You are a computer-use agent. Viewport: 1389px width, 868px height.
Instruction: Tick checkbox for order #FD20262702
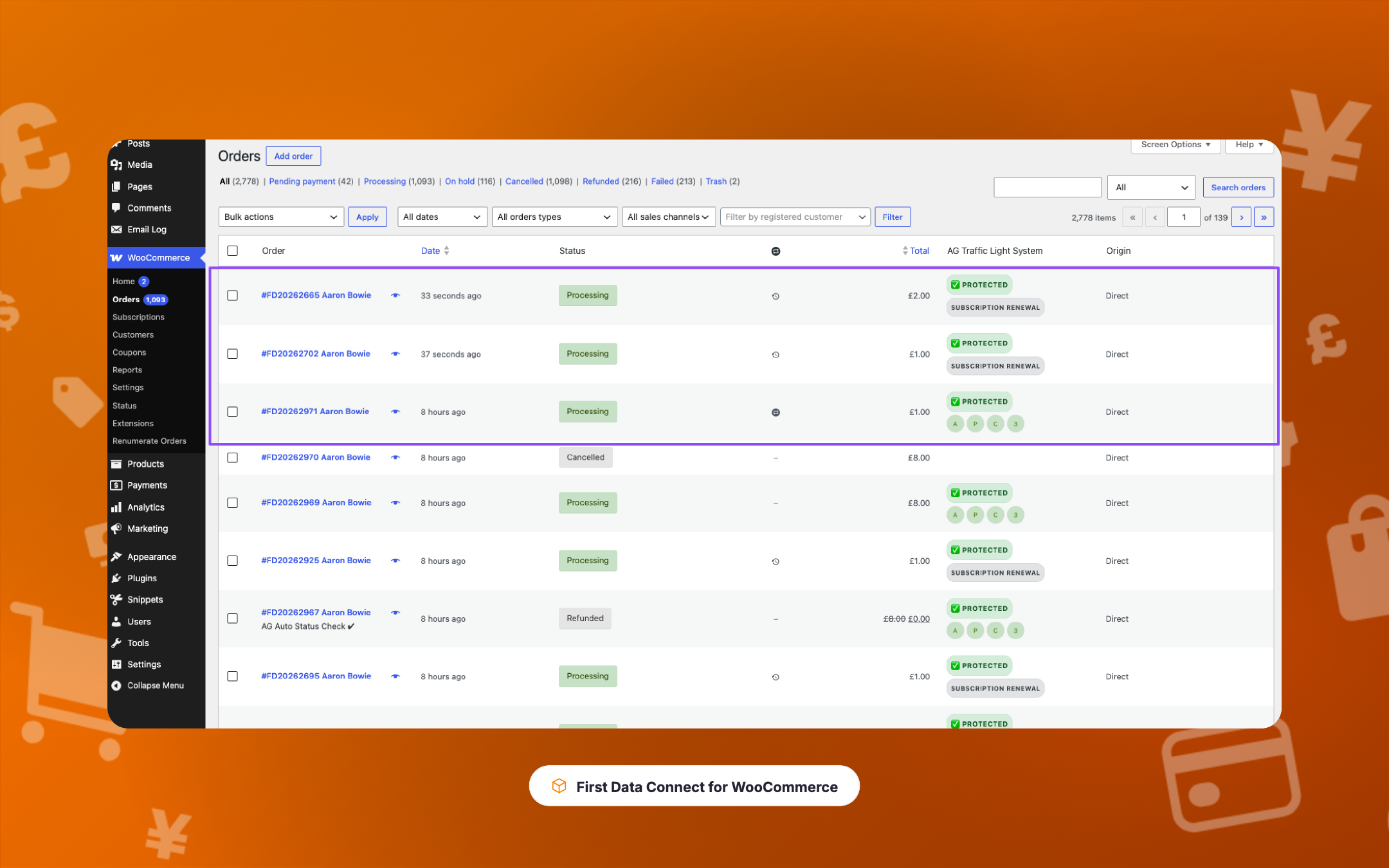coord(233,354)
